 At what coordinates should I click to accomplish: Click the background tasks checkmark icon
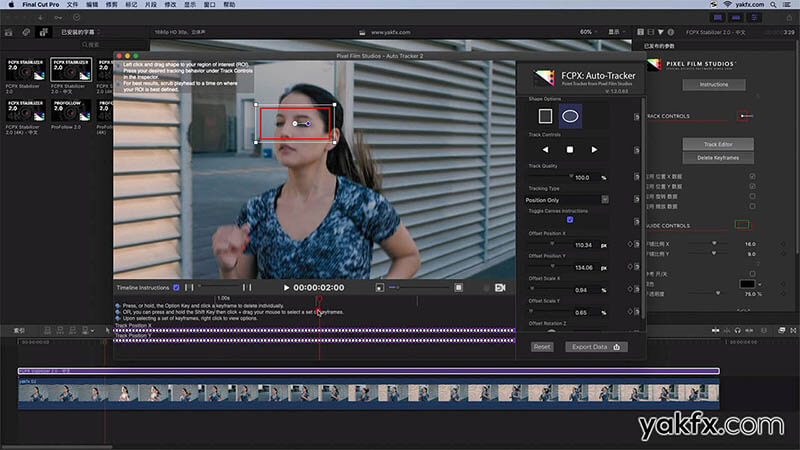pyautogui.click(x=77, y=17)
